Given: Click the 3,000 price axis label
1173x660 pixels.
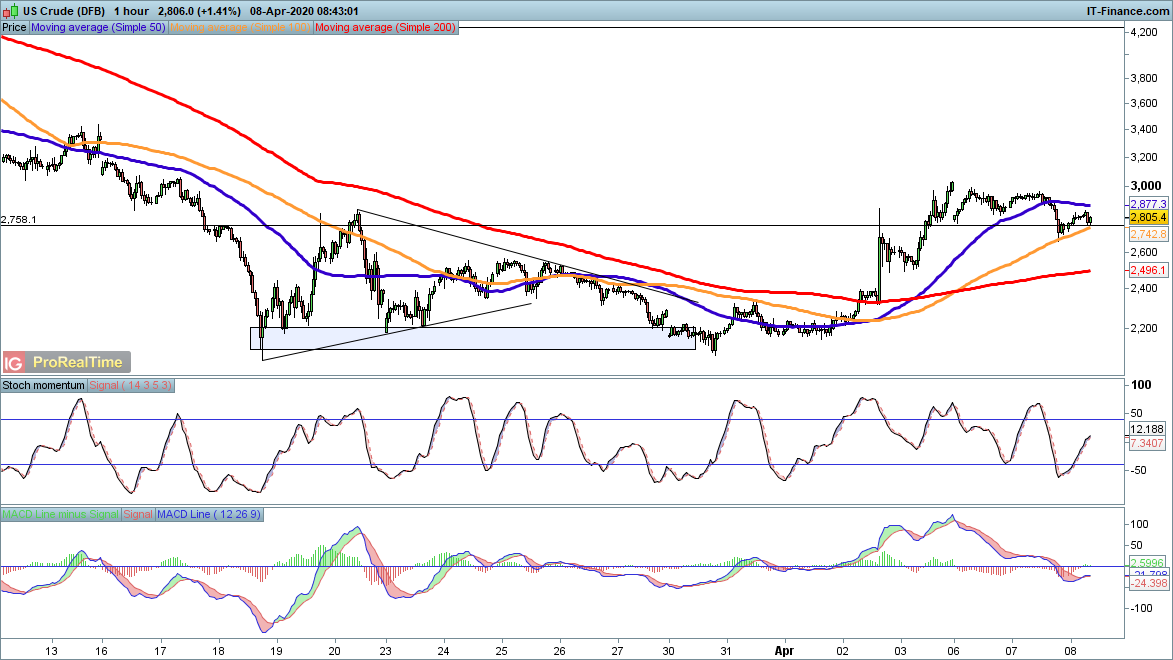Looking at the screenshot, I should click(x=1145, y=186).
